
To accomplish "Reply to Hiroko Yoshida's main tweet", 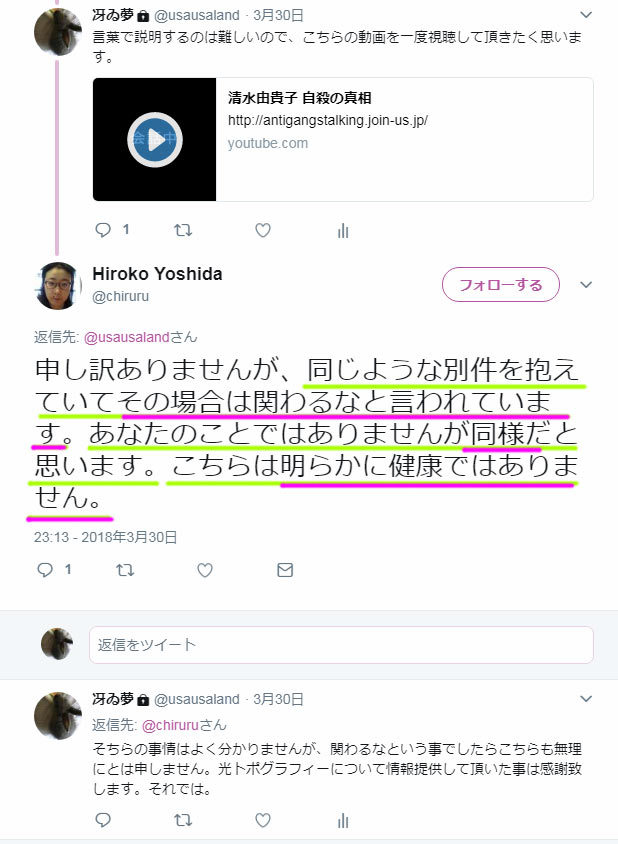I will [x=45, y=569].
